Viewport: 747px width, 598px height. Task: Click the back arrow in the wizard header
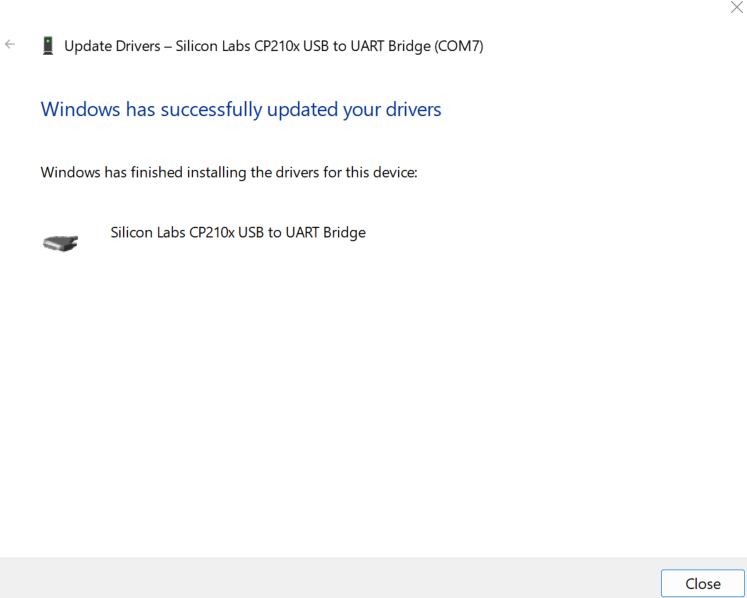10,45
